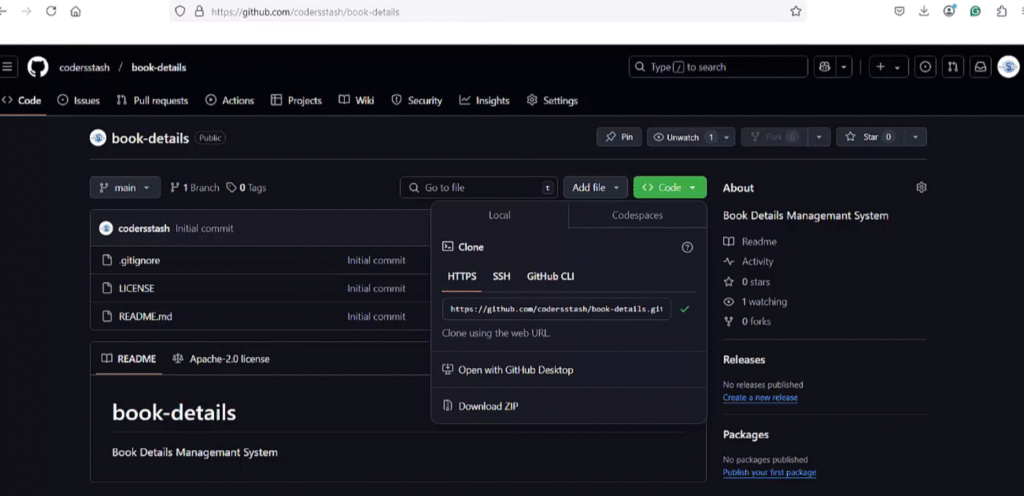Image resolution: width=1024 pixels, height=496 pixels.
Task: Pin the repository with Pin button
Action: (x=619, y=137)
